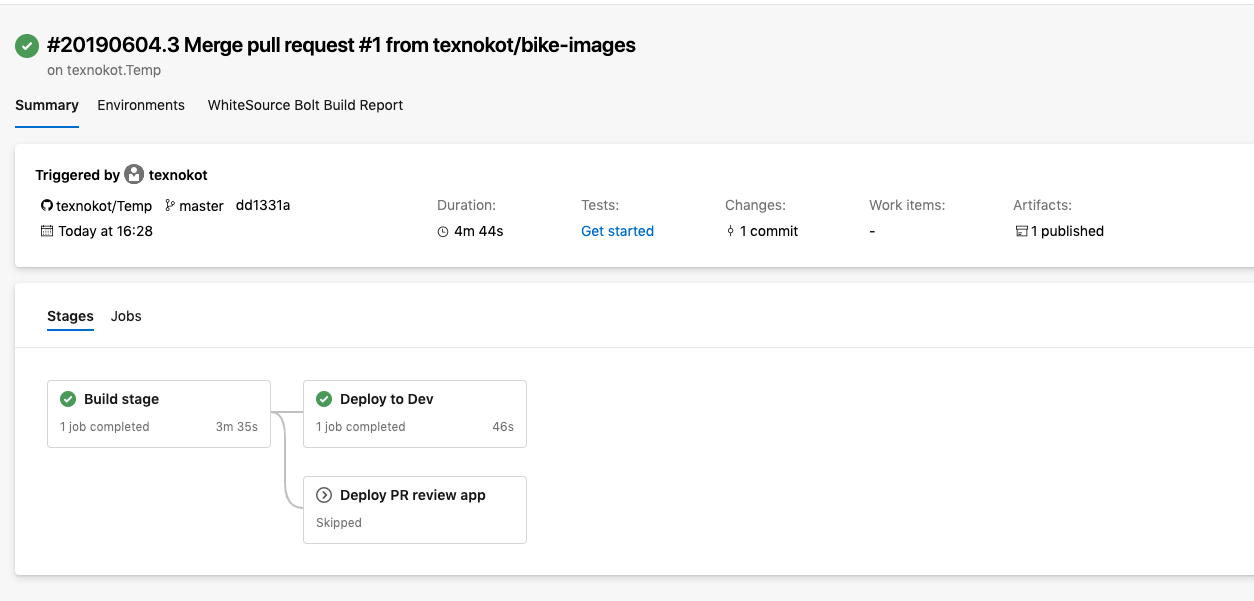Click the Get started tests link
Image resolution: width=1254 pixels, height=601 pixels.
pyautogui.click(x=617, y=231)
